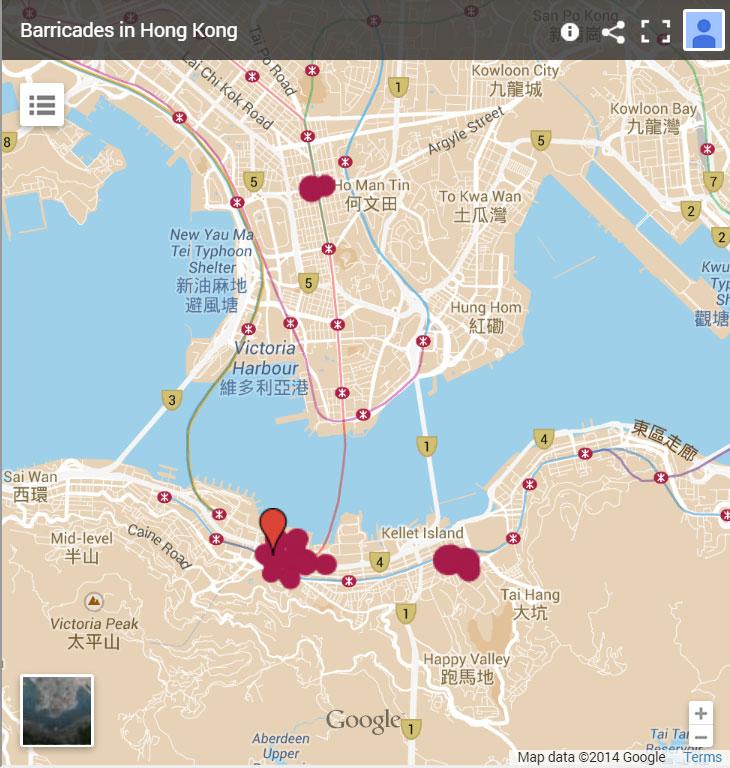
Task: Click the 'Kowloon Bay' place label
Action: [653, 108]
